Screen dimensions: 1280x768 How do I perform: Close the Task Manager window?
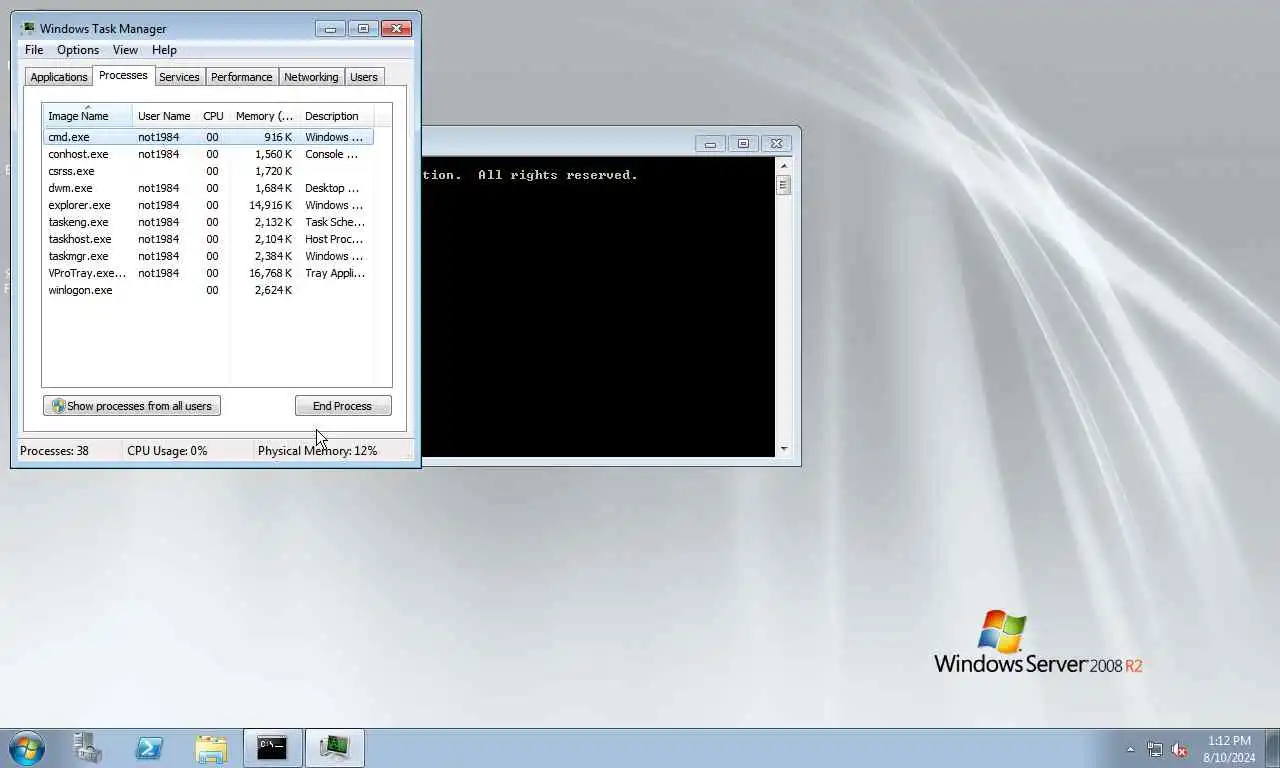(x=396, y=29)
